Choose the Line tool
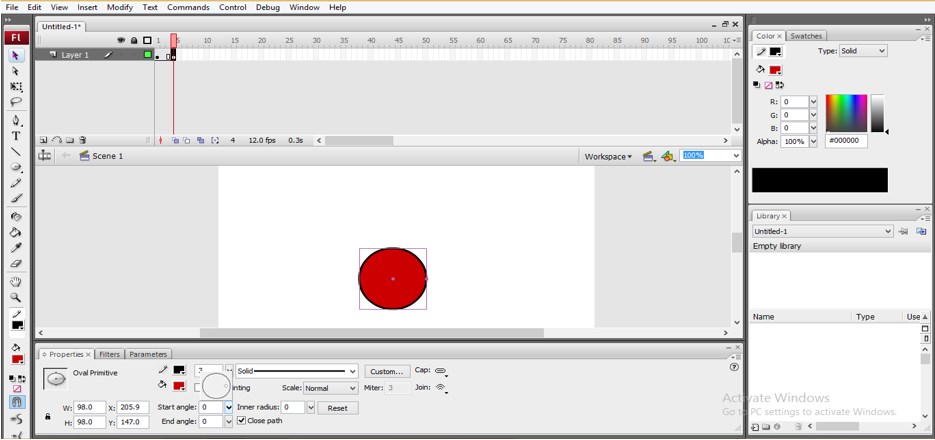Image resolution: width=935 pixels, height=440 pixels. (16, 151)
